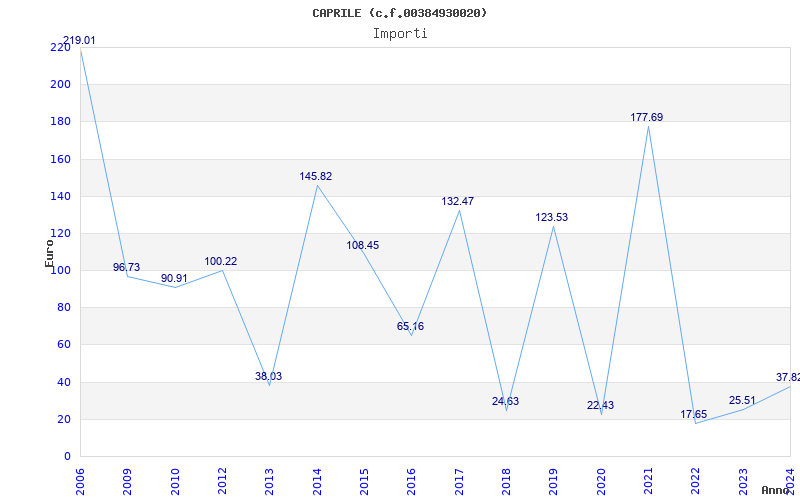The image size is (800, 500).
Task: Click the chart title CAPRILE (c.f.00384930020)
Action: click(x=399, y=13)
